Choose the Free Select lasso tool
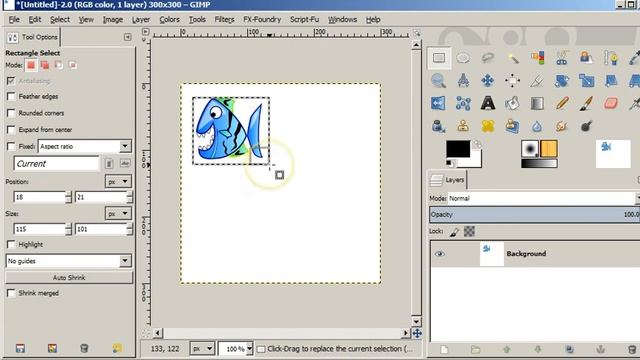Screen dimensions: 640x360 488,58
